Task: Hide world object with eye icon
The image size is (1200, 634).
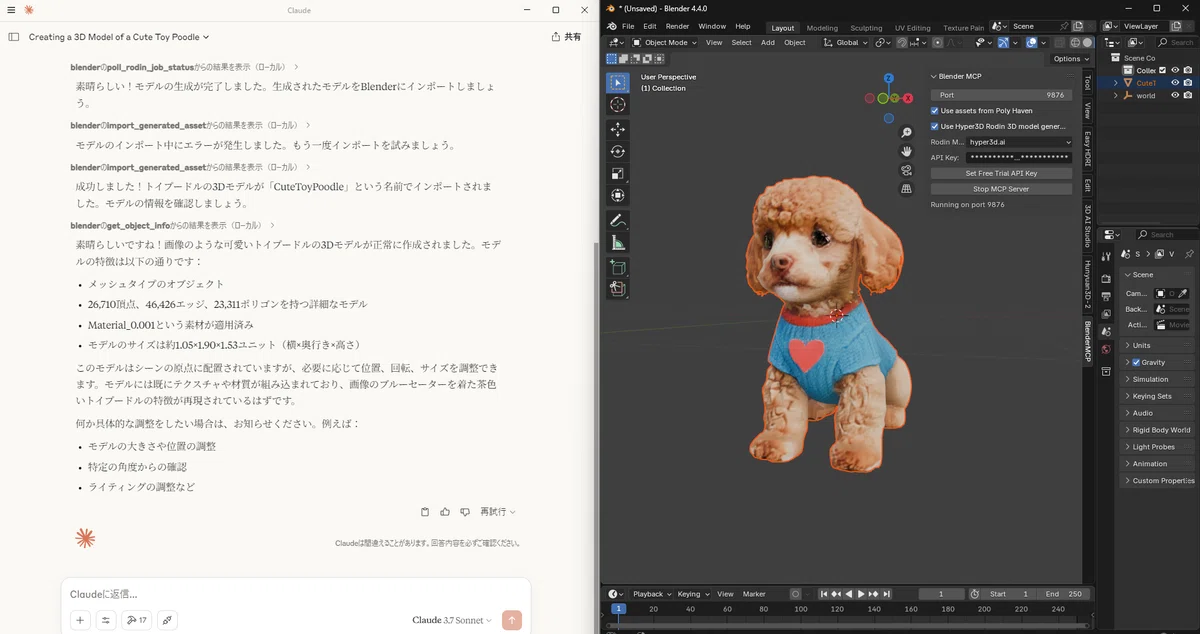Action: 1175,96
